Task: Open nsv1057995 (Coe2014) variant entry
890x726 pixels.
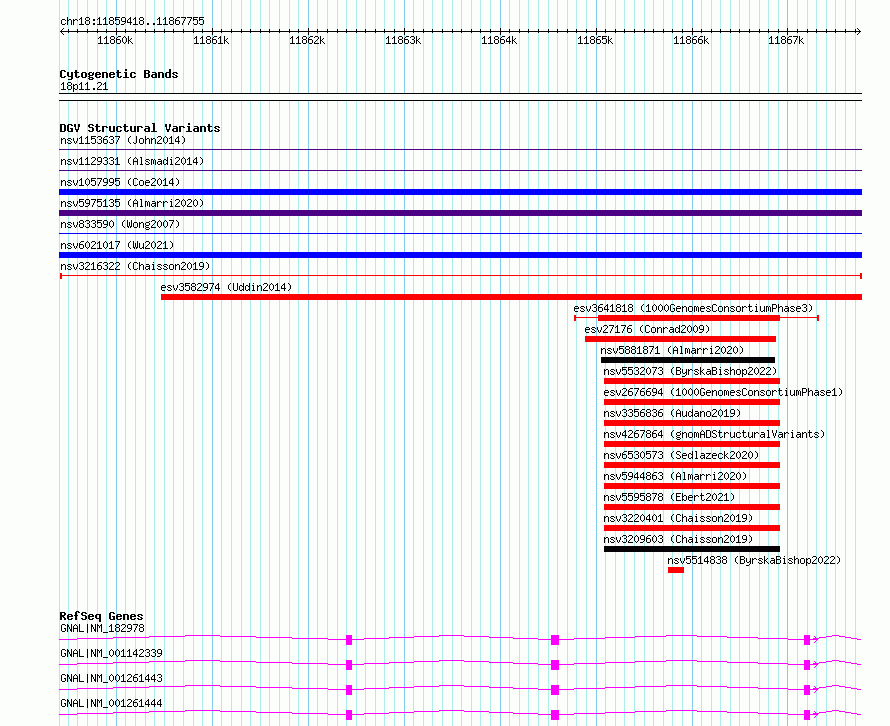Action: (120, 182)
